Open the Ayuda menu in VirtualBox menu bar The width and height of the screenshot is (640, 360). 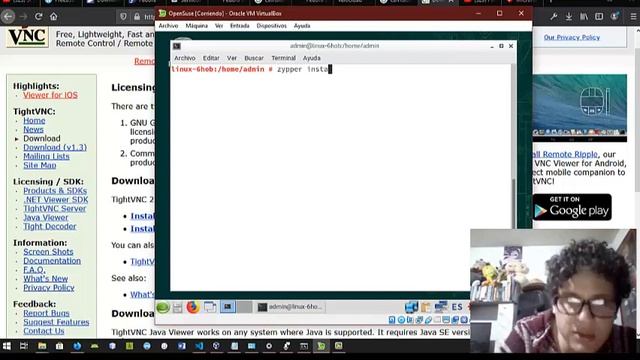click(x=302, y=26)
